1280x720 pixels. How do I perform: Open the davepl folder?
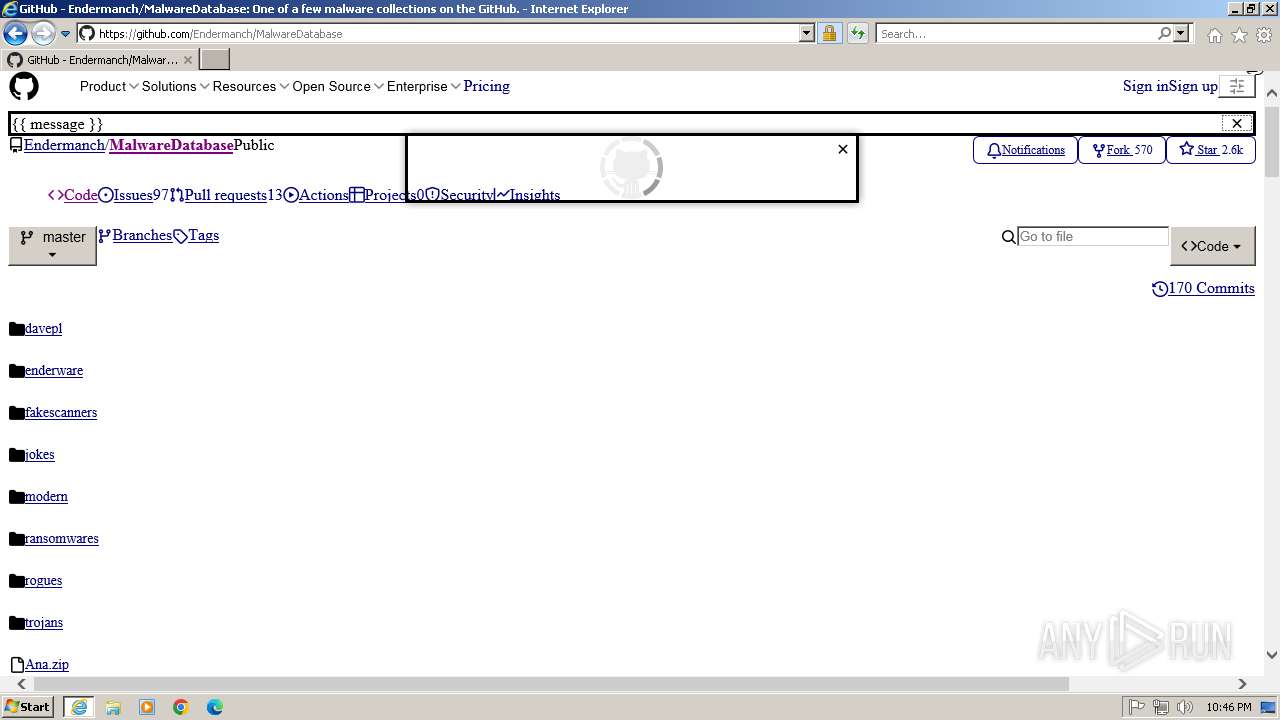point(43,328)
